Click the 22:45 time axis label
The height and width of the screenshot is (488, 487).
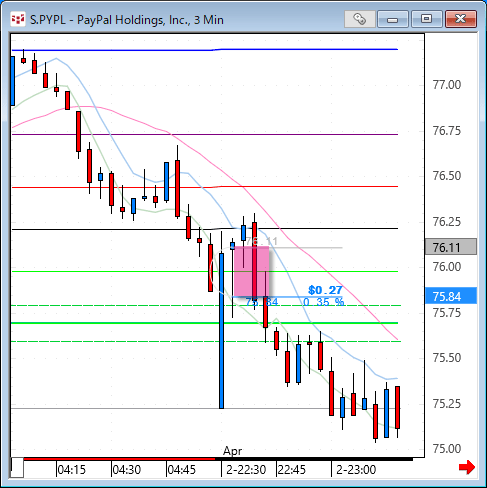tap(292, 470)
